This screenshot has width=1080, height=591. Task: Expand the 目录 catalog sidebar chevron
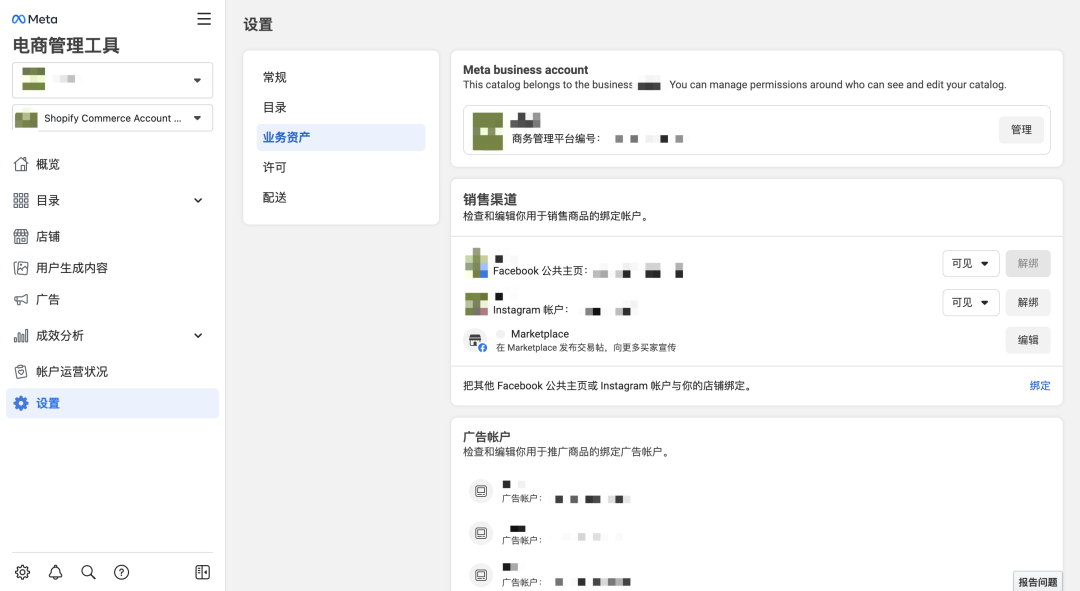click(197, 200)
